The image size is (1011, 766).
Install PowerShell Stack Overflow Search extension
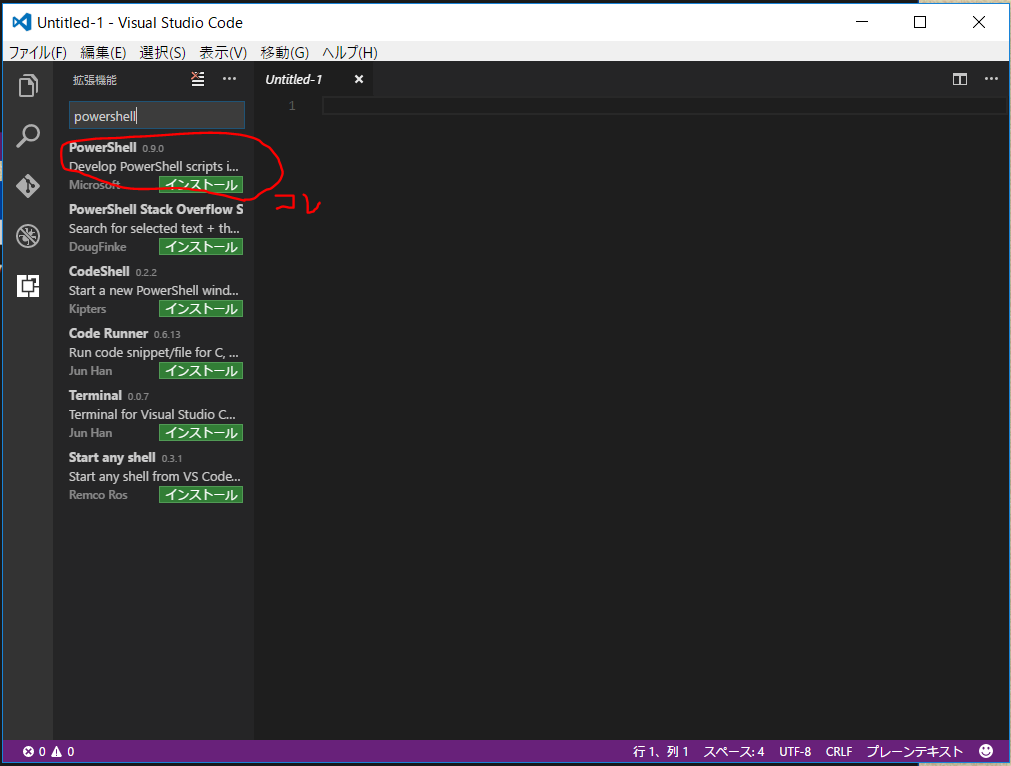[201, 246]
